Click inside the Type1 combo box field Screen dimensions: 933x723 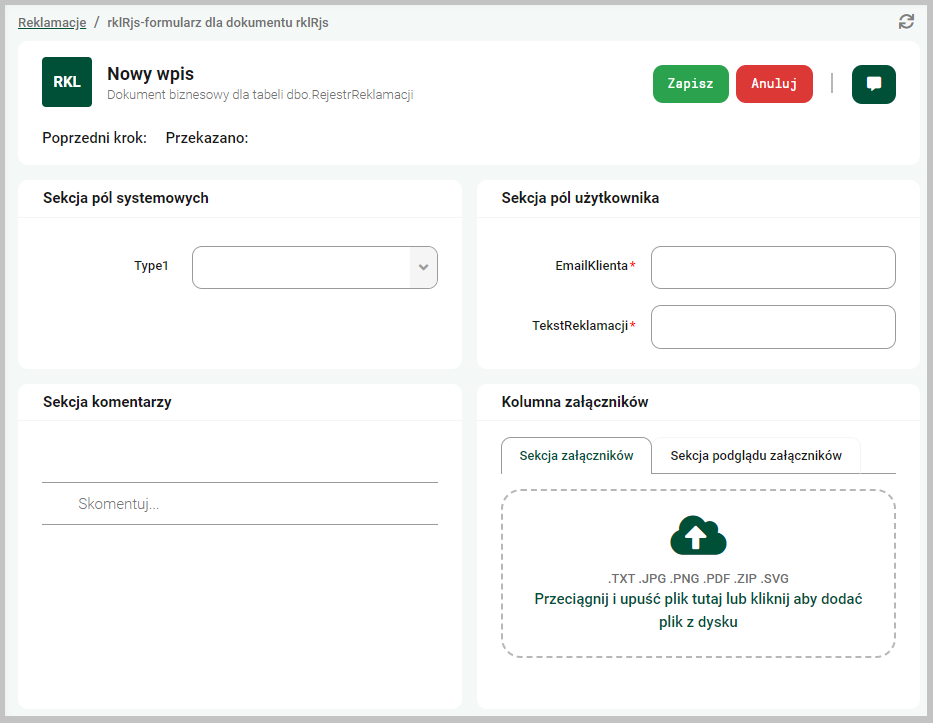[x=301, y=268]
